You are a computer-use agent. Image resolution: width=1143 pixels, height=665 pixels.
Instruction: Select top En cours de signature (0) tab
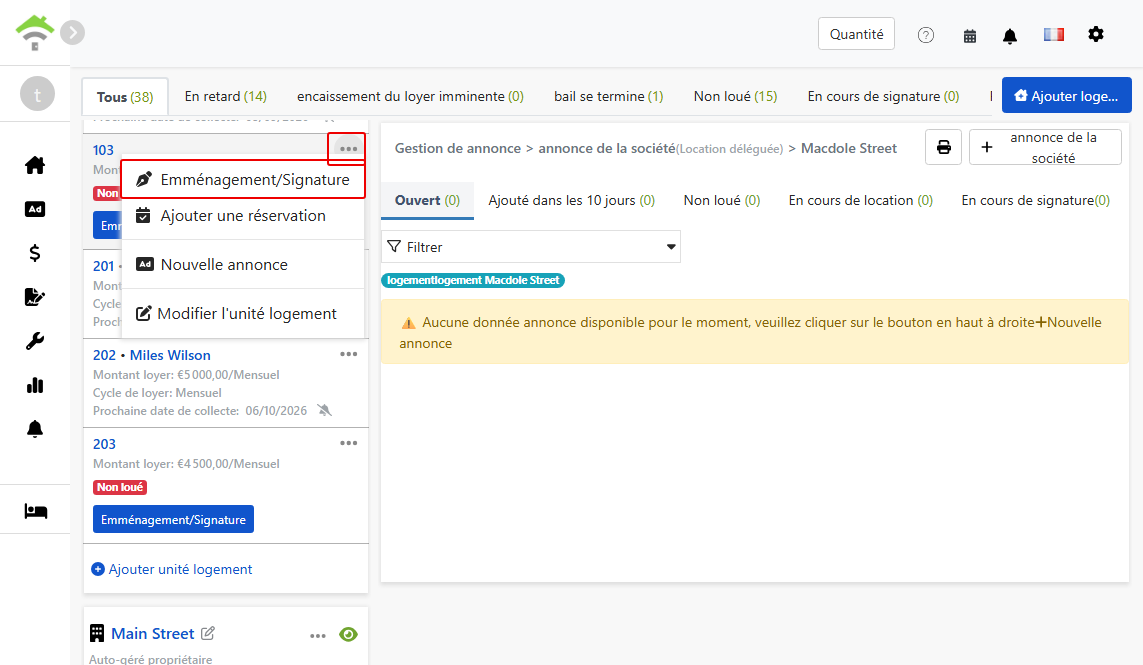(883, 96)
